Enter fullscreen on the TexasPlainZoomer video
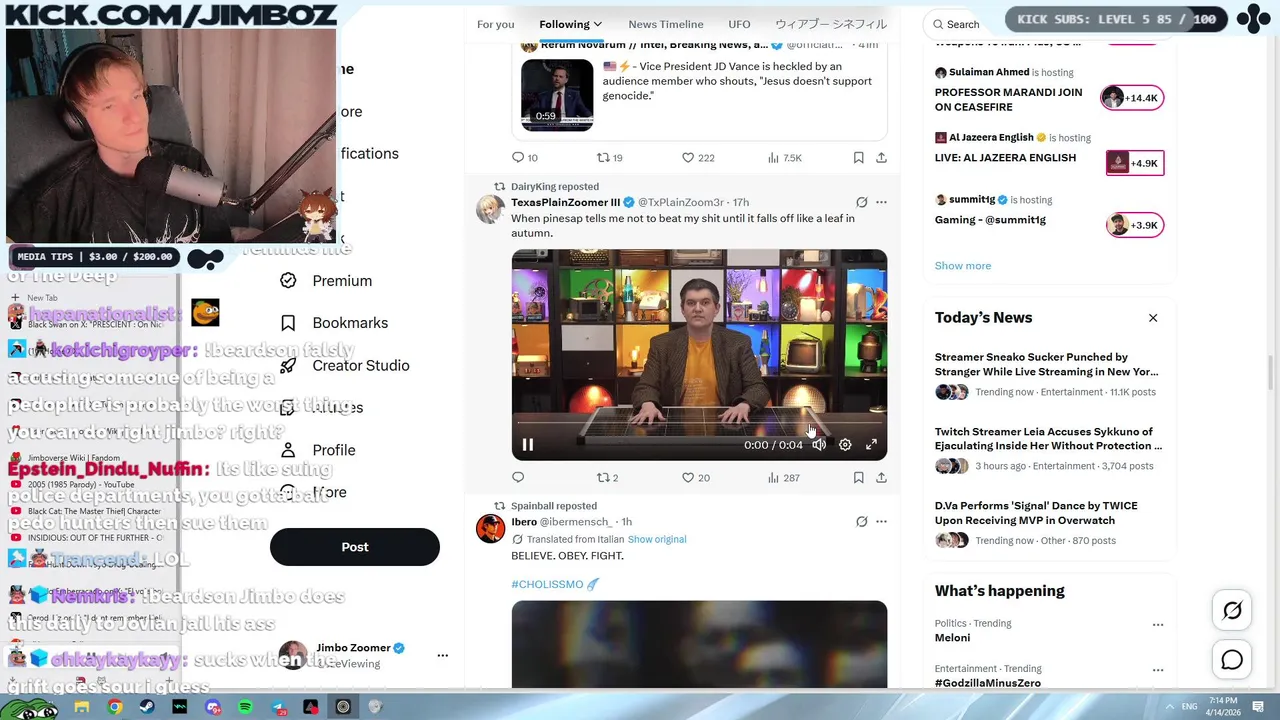Viewport: 1280px width, 720px height. click(x=871, y=445)
